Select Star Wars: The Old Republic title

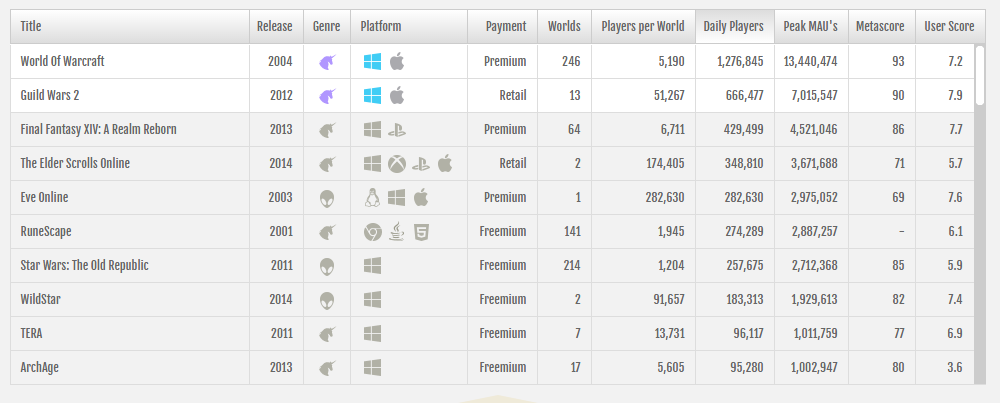85,265
